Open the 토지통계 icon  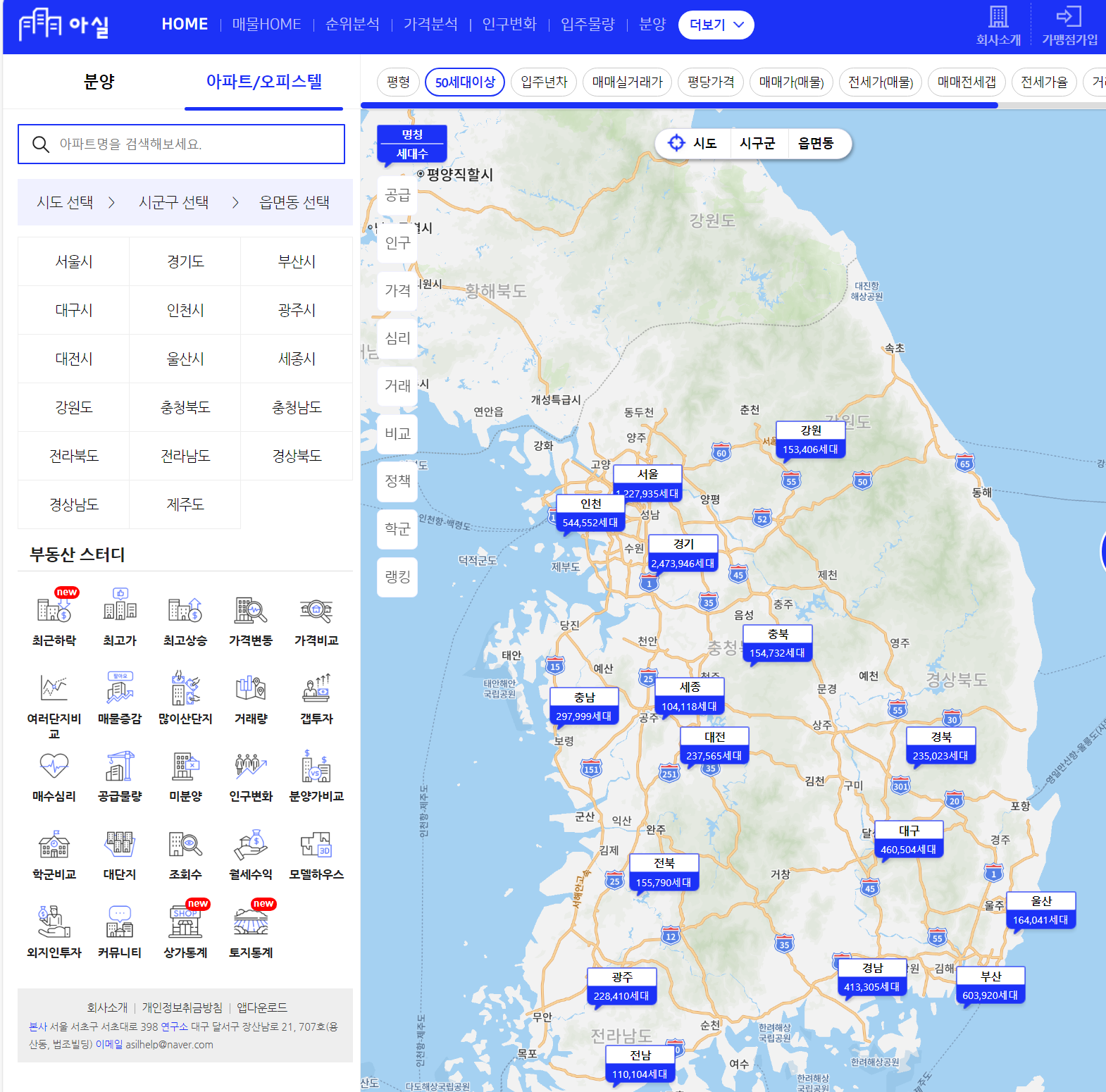tap(251, 922)
